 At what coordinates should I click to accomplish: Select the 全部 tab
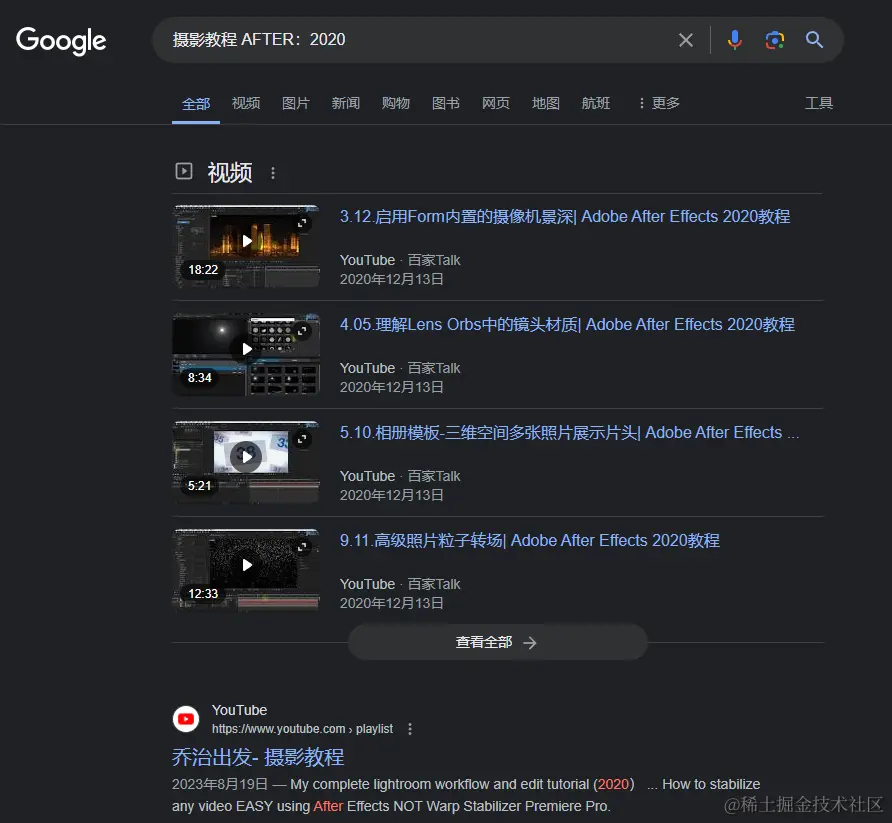[x=196, y=104]
